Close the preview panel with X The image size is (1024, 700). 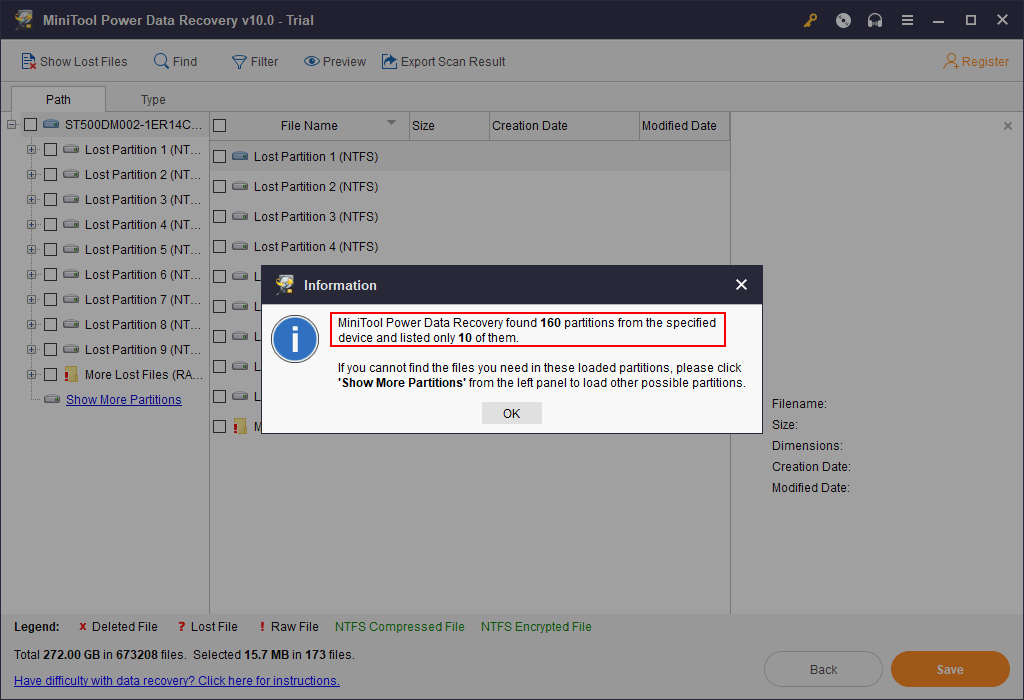(1008, 126)
